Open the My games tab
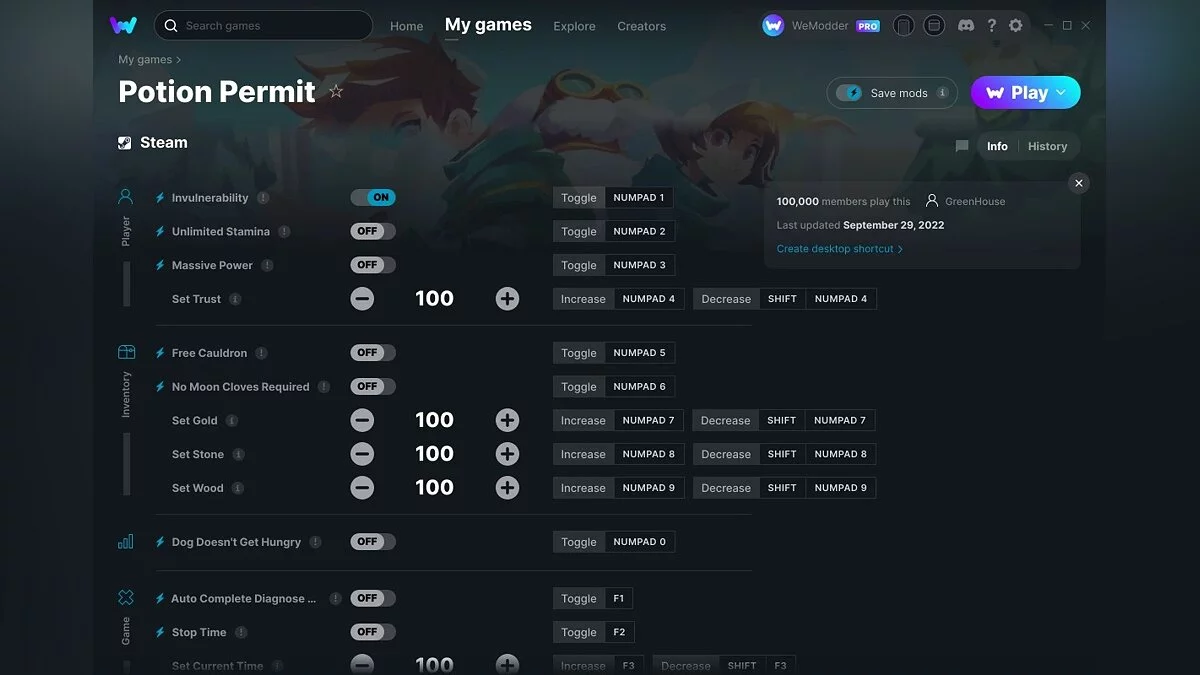 coord(488,25)
